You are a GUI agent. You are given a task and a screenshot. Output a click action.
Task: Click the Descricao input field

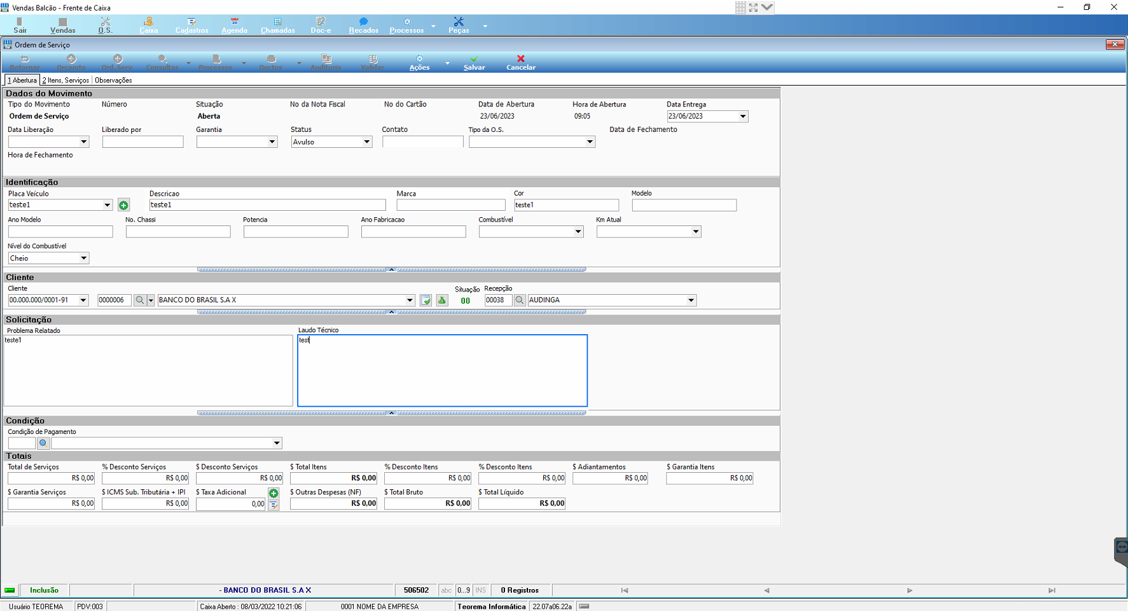click(267, 205)
